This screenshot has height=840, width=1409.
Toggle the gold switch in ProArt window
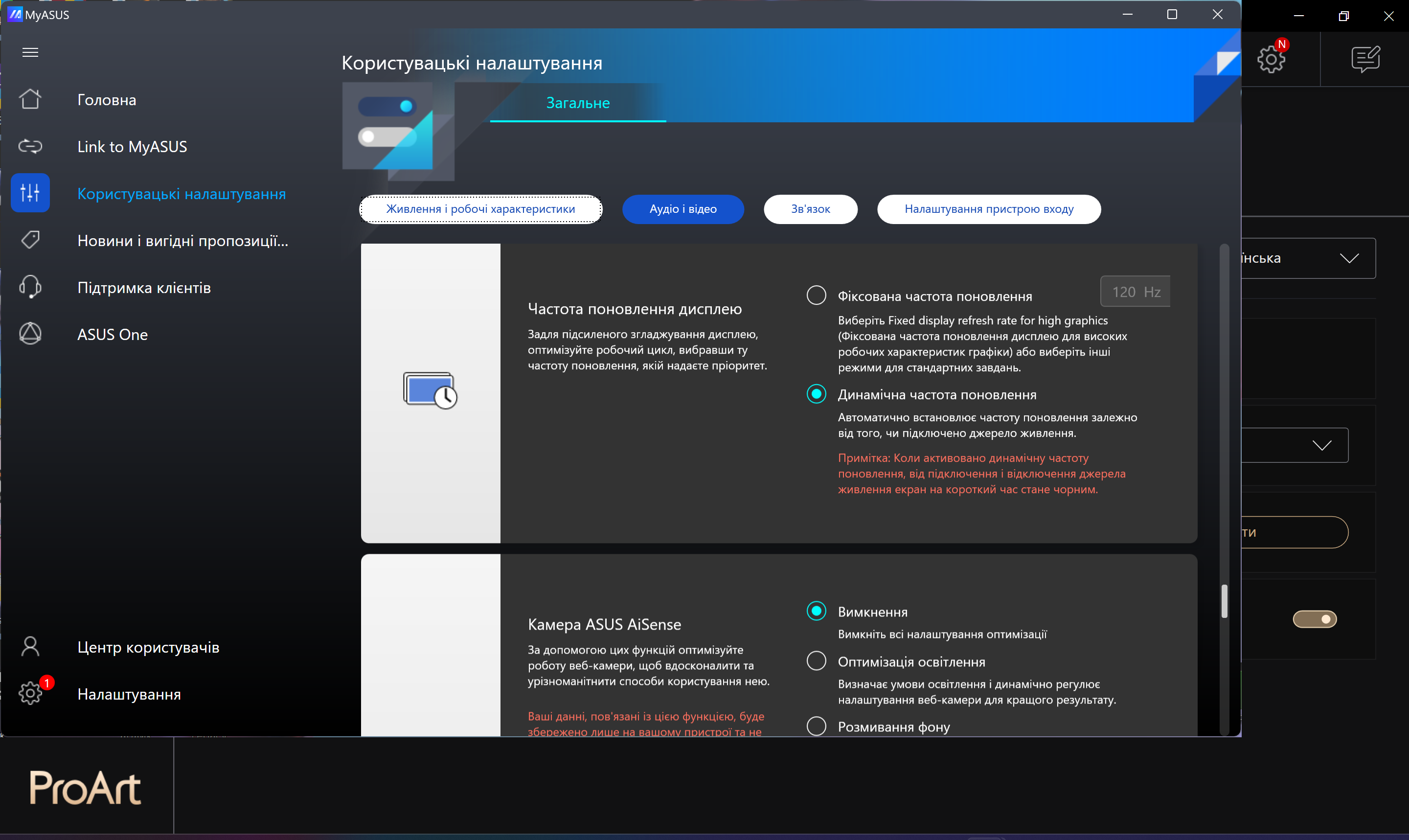pyautogui.click(x=1314, y=619)
